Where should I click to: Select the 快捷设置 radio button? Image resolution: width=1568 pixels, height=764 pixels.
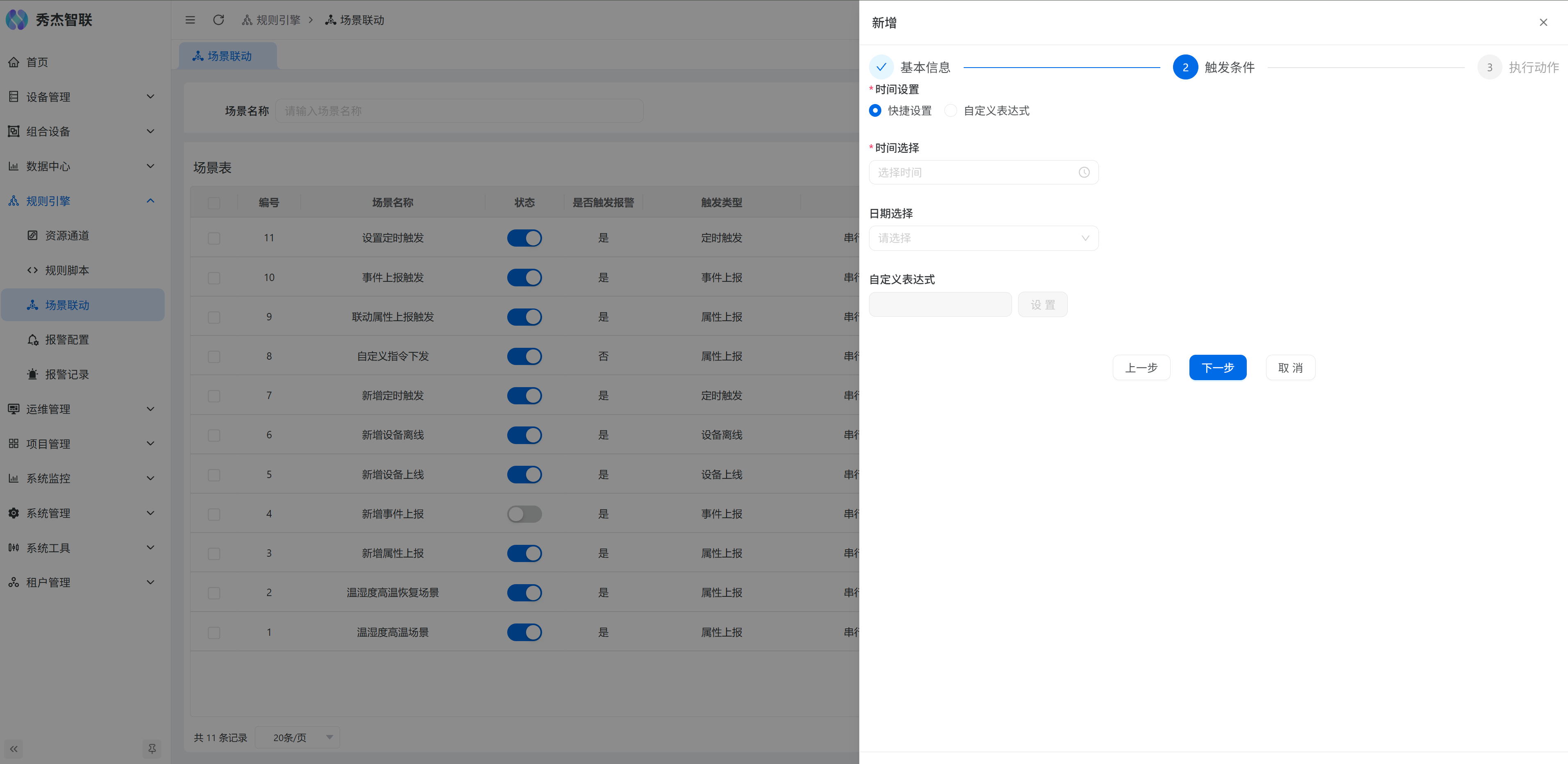click(x=875, y=111)
